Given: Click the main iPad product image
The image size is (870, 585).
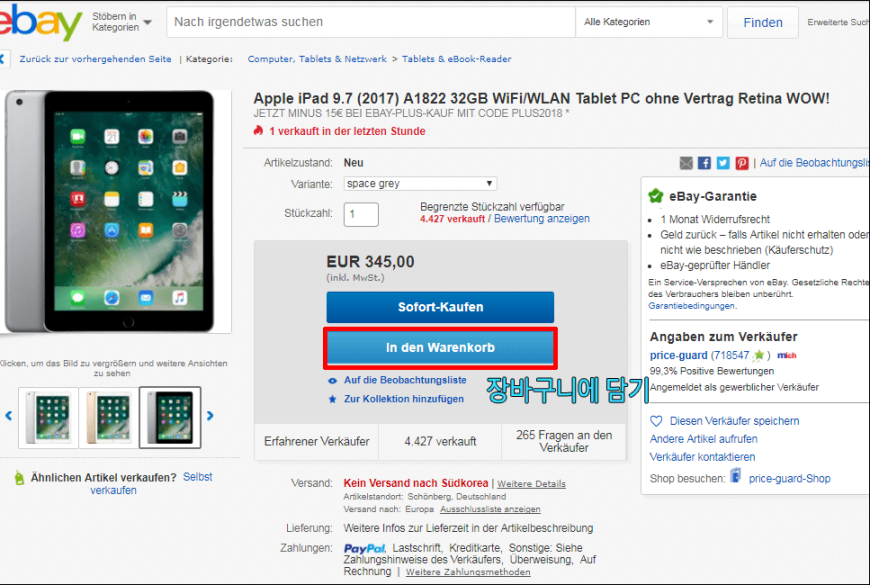Looking at the screenshot, I should (x=115, y=211).
